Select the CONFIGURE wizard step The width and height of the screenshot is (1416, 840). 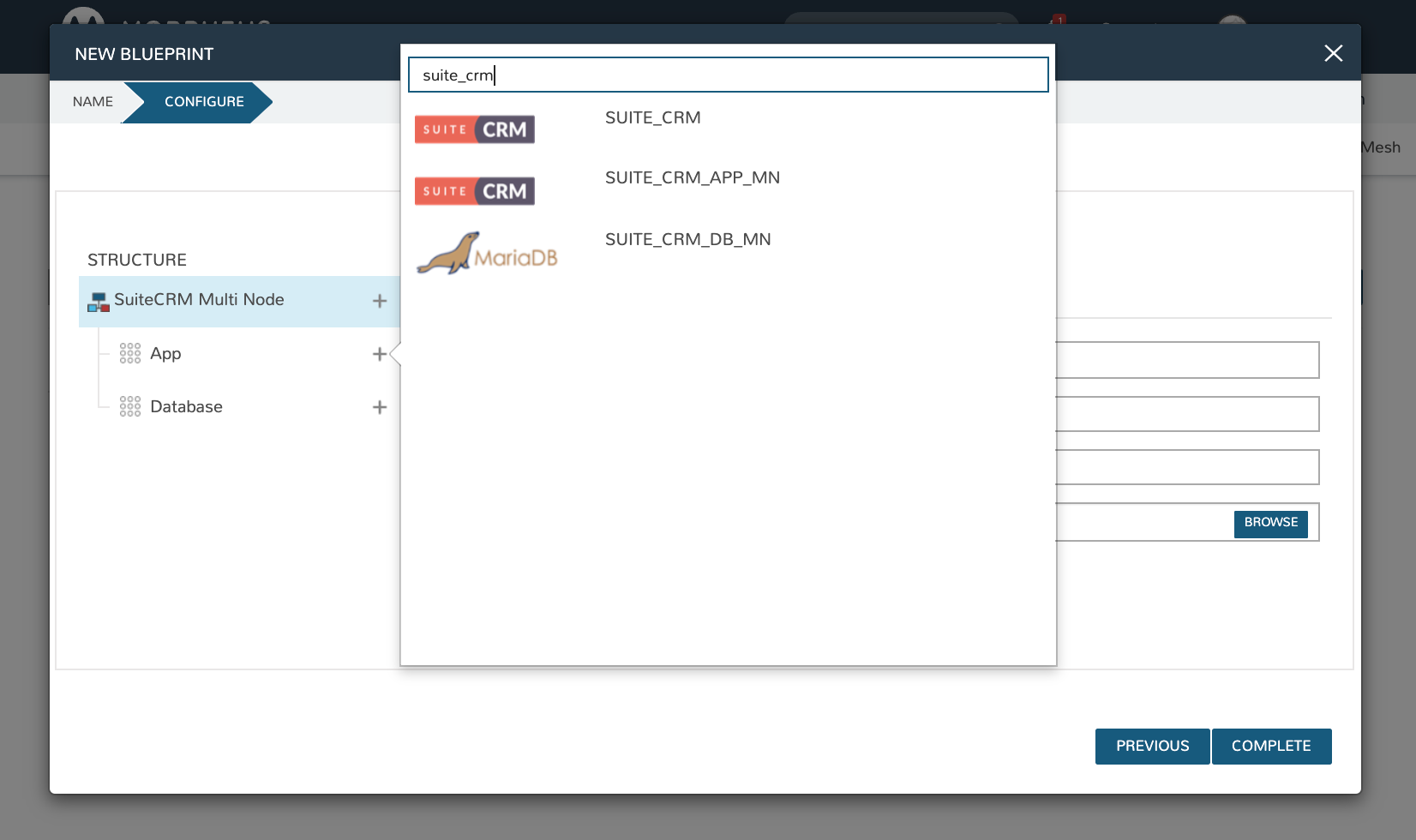(x=204, y=102)
